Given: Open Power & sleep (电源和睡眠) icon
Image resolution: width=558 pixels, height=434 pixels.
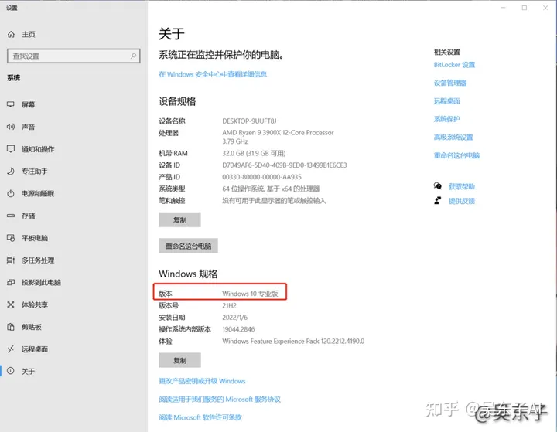Looking at the screenshot, I should pyautogui.click(x=11, y=193).
